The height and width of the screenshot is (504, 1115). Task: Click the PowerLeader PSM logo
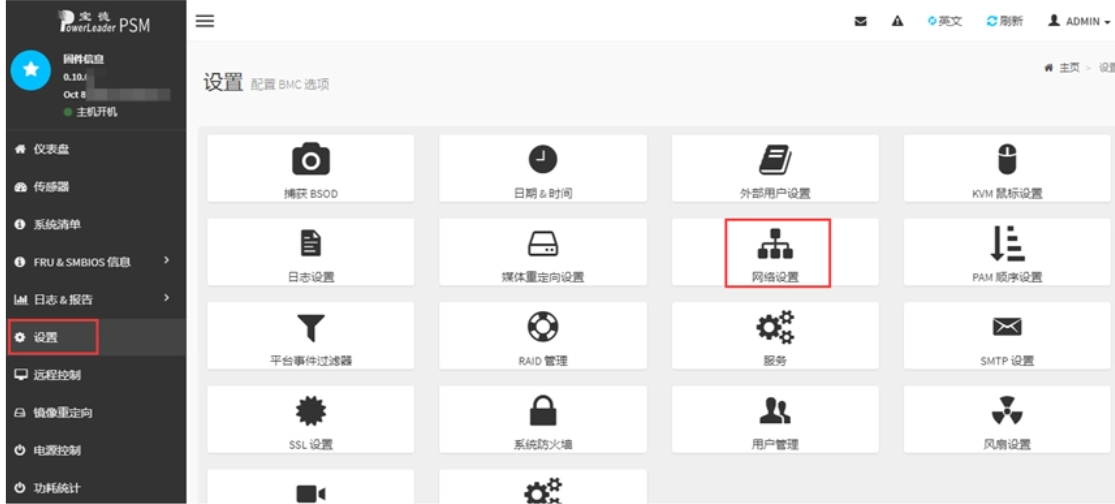click(104, 22)
